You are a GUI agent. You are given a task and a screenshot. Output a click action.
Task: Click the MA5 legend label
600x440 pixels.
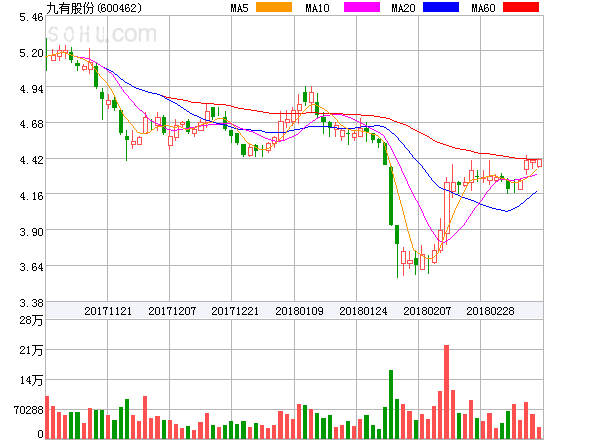[239, 8]
